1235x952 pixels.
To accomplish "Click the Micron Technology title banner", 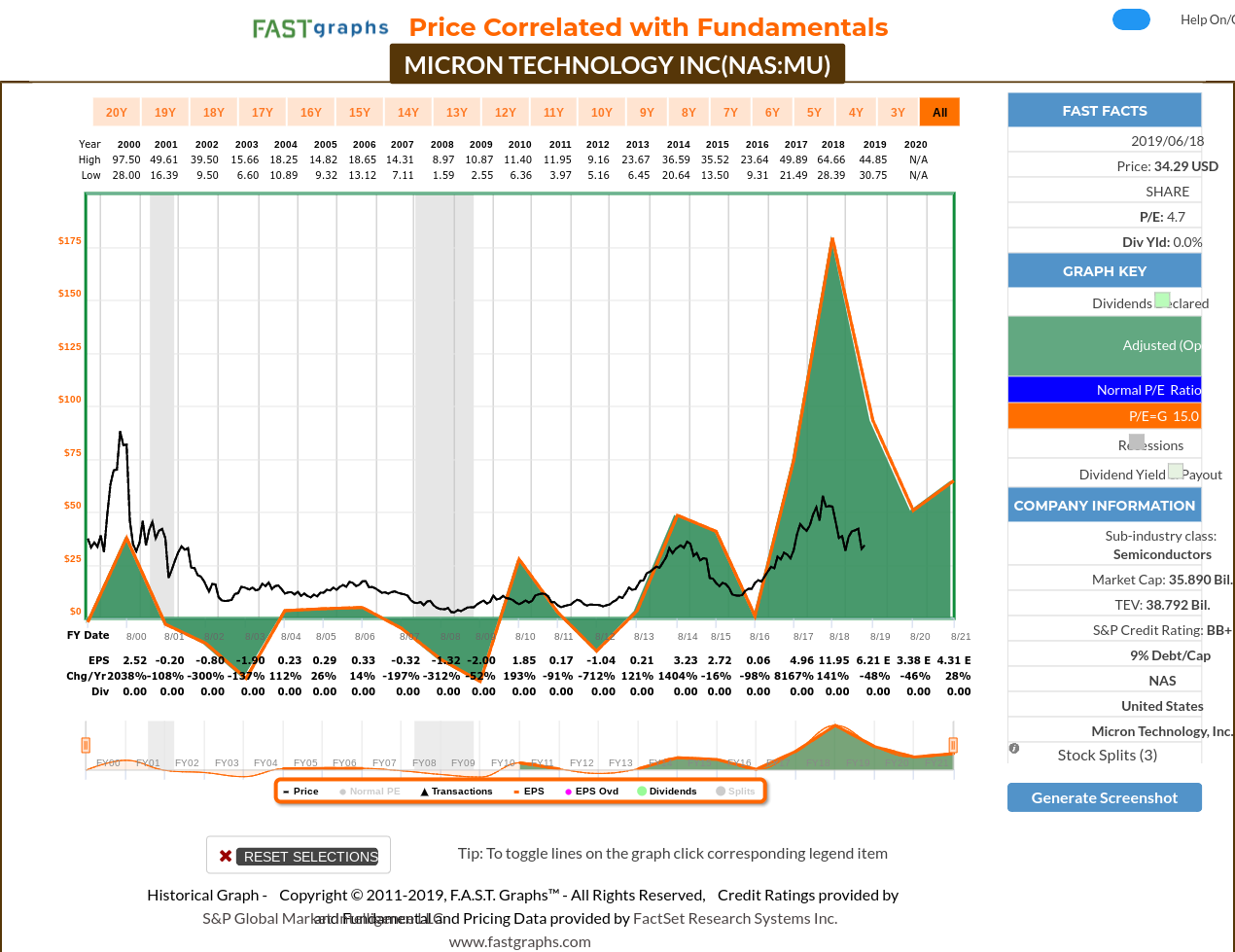I will coord(617,64).
